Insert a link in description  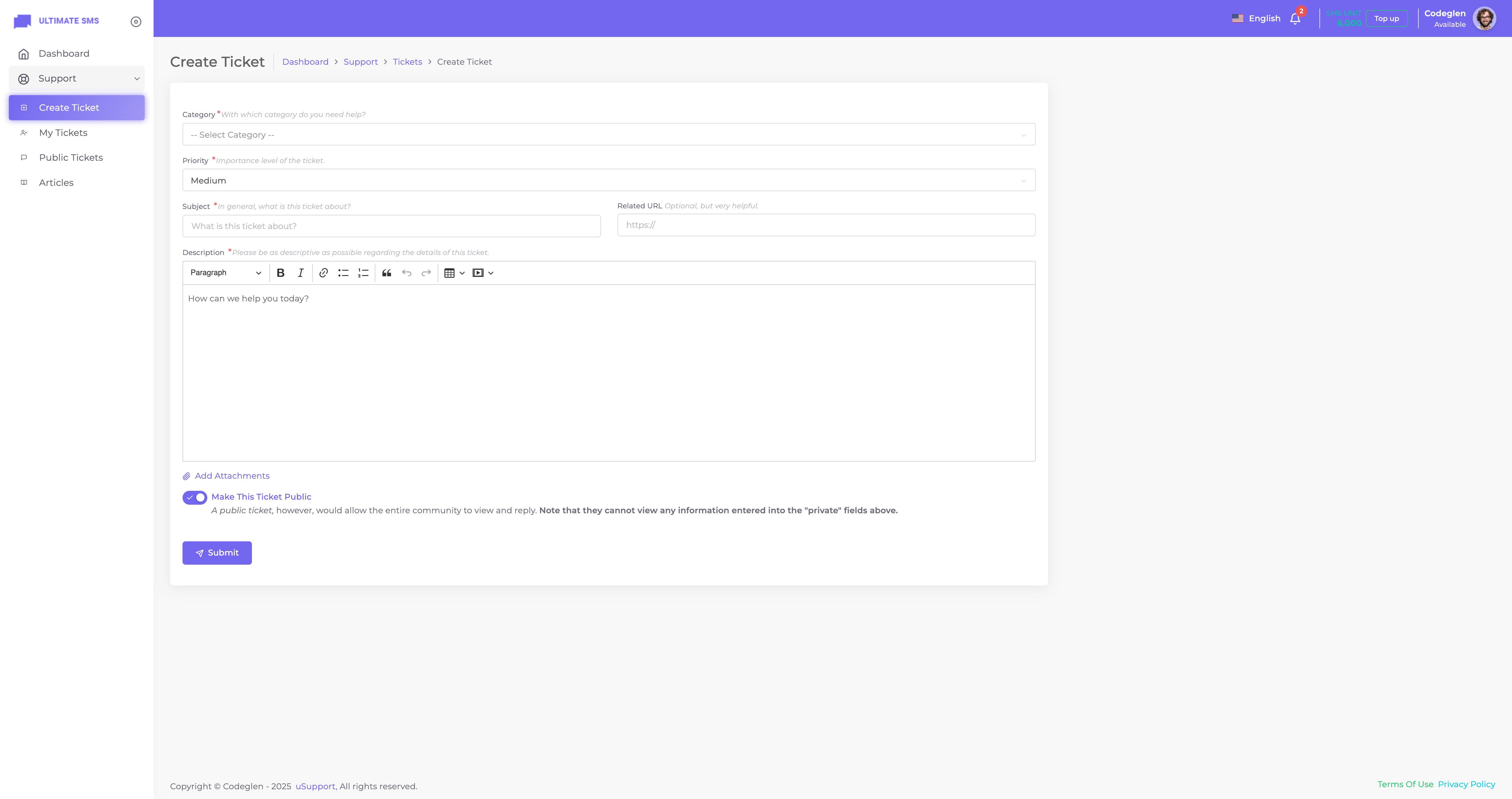click(323, 273)
